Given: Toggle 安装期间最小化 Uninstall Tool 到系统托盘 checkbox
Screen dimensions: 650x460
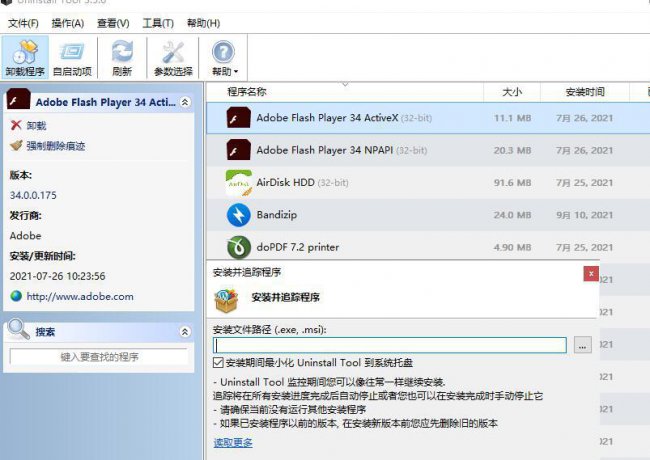Looking at the screenshot, I should coord(218,363).
